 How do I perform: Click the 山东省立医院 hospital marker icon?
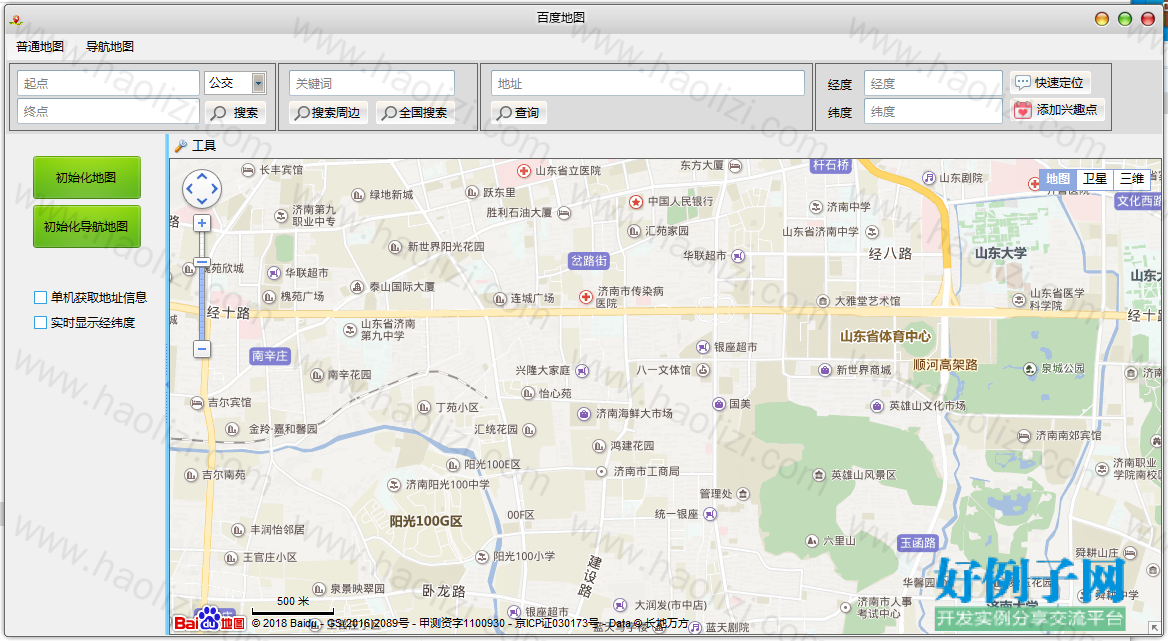point(524,170)
